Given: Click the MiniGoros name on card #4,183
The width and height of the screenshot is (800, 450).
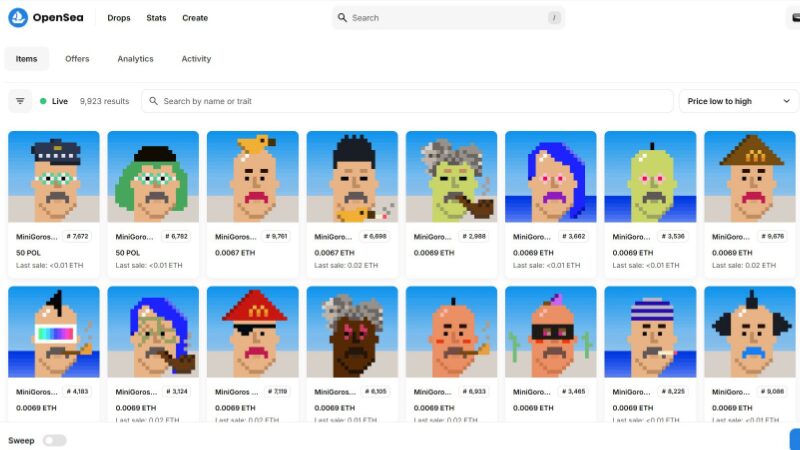Looking at the screenshot, I should 37,392.
